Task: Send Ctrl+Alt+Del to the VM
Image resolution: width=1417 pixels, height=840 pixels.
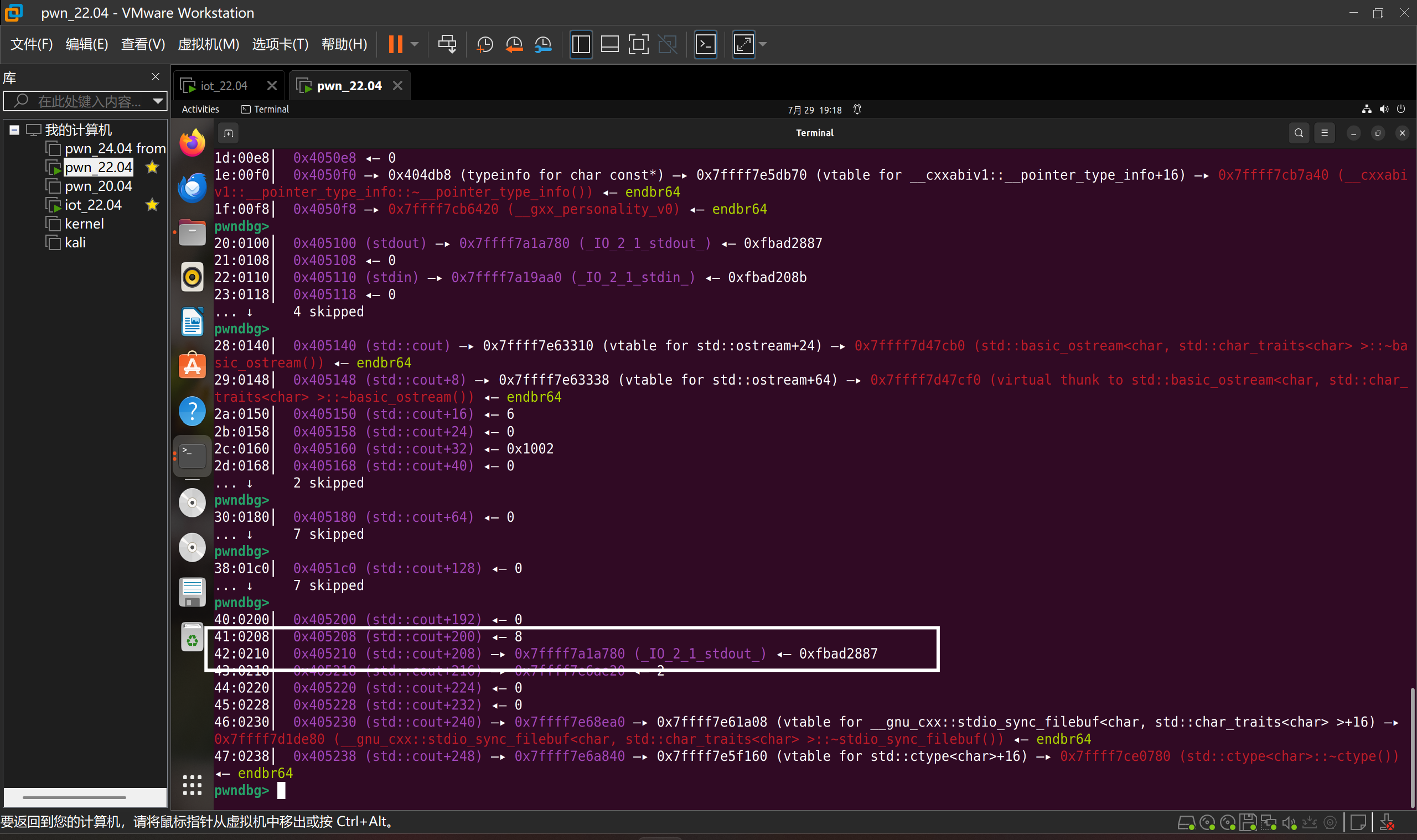Action: tap(447, 44)
